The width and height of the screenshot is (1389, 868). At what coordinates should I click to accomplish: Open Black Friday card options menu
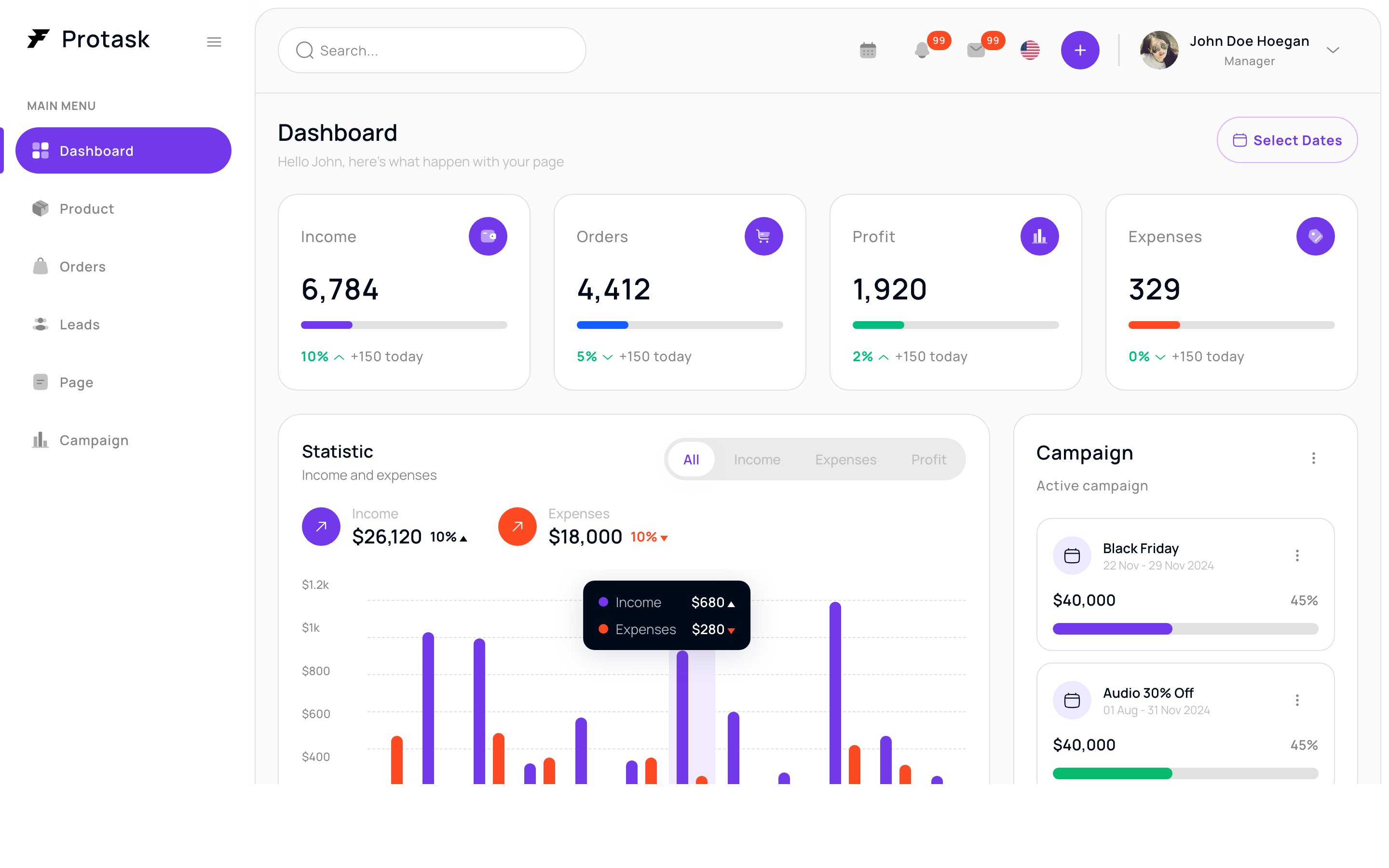[x=1296, y=556]
